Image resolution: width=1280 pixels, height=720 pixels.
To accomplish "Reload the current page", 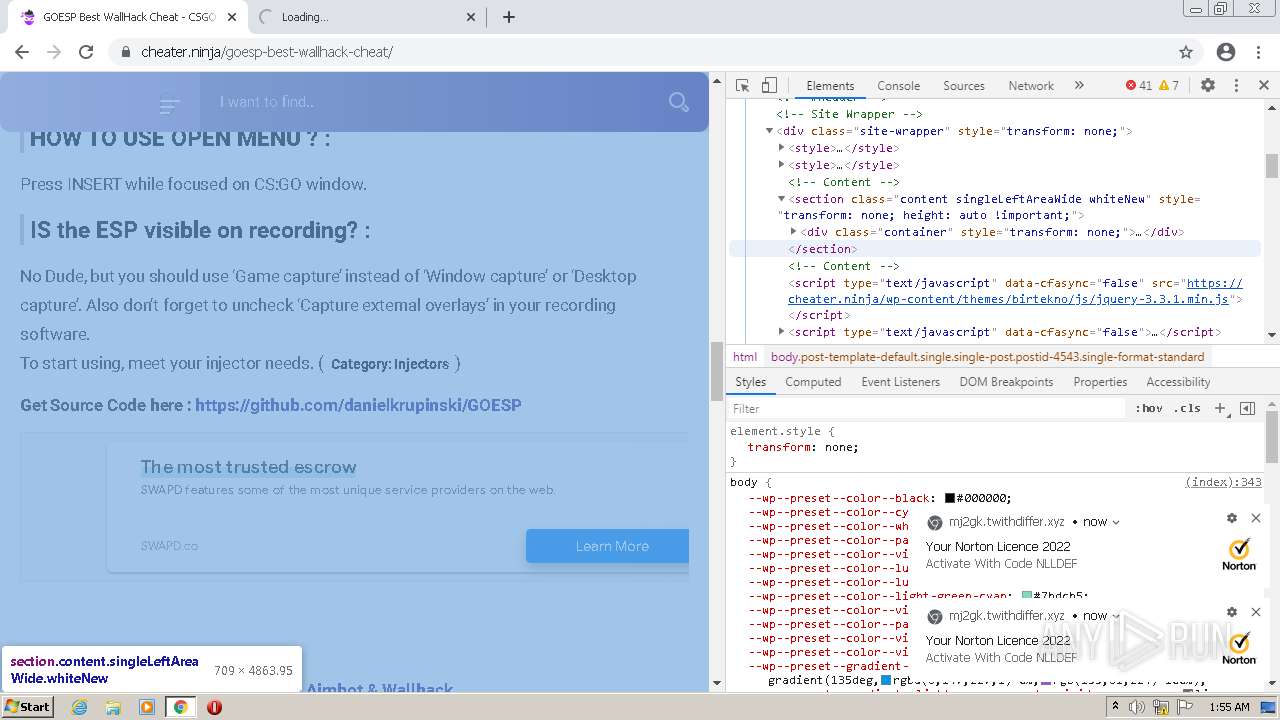I will tap(86, 52).
